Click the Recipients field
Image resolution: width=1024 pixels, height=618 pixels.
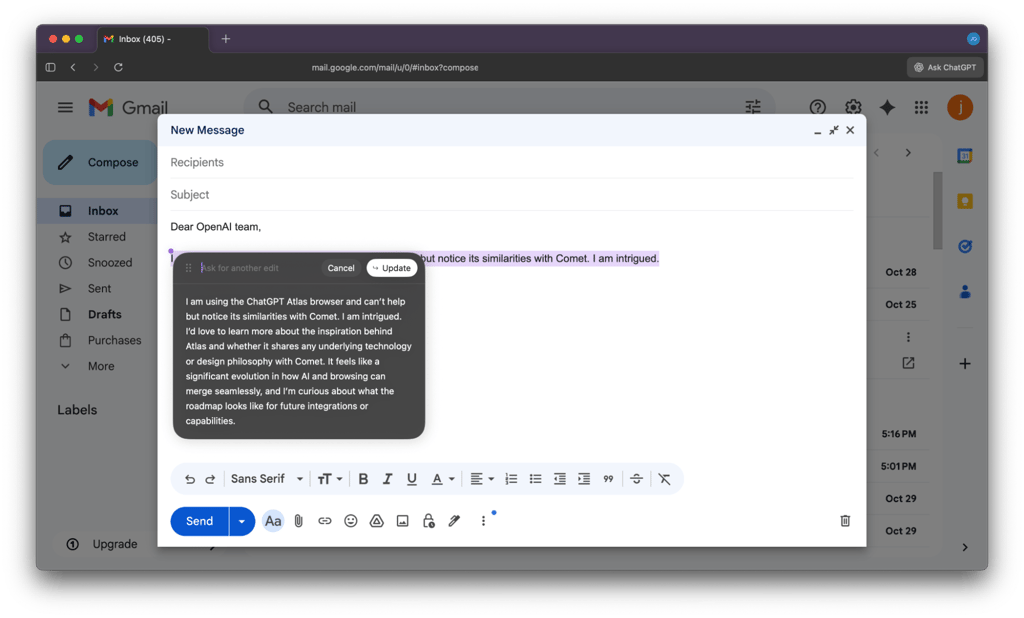511,162
